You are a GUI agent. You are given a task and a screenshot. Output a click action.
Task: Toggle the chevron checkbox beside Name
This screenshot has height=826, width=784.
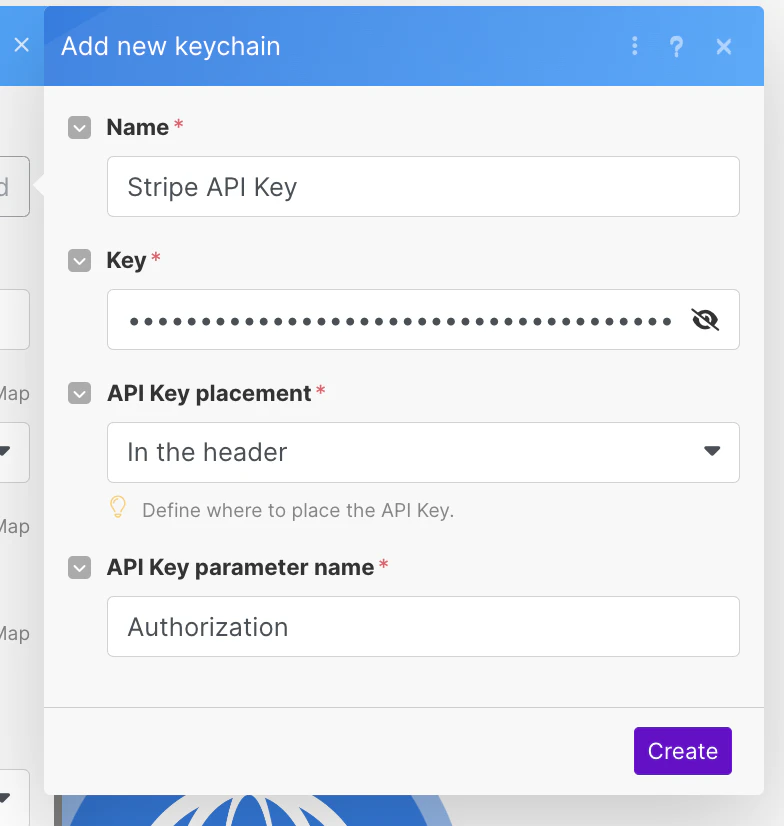(80, 127)
